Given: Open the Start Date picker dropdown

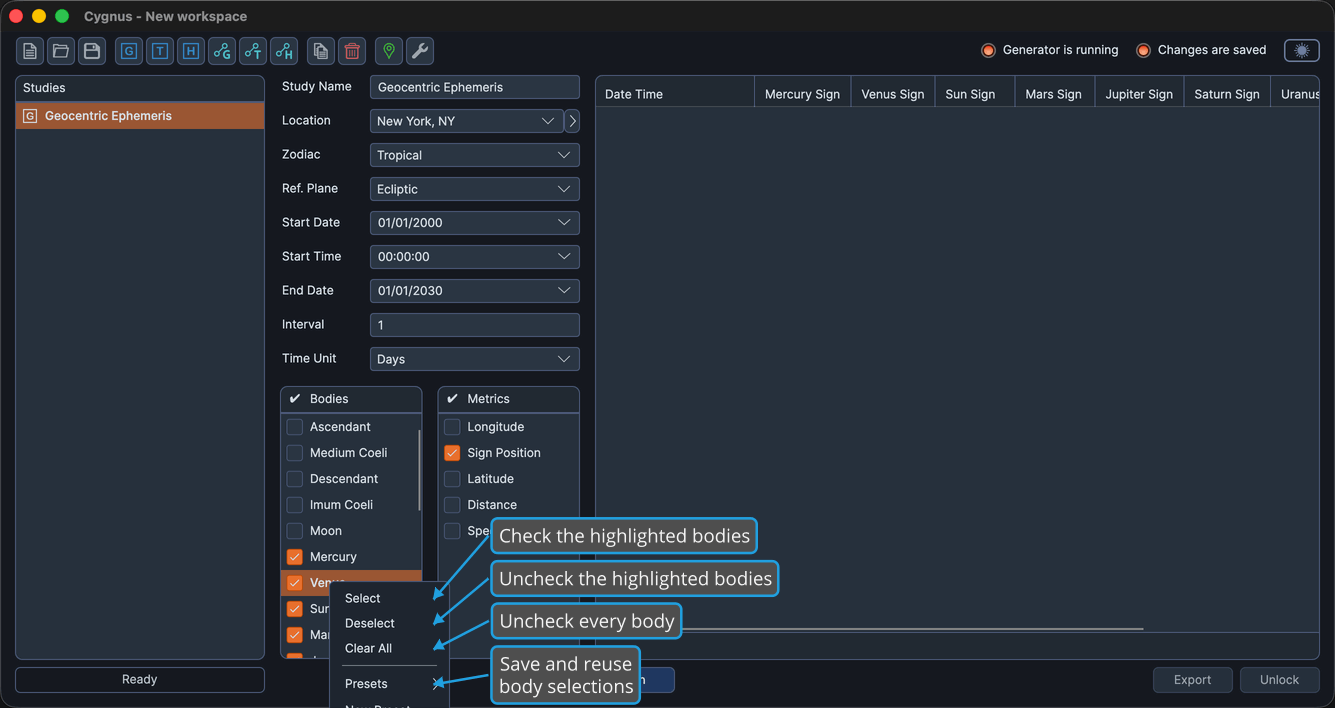Looking at the screenshot, I should pos(474,223).
